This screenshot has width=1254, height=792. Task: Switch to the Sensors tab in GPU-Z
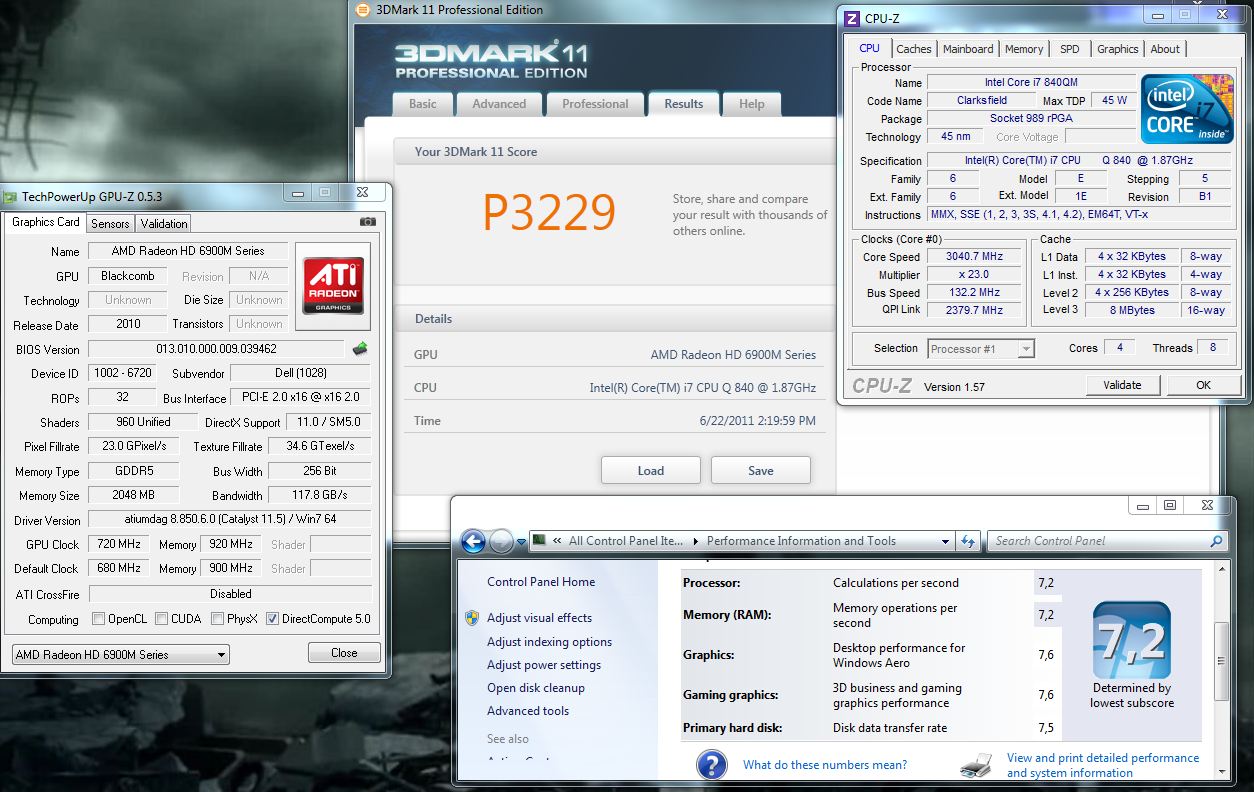(x=110, y=224)
